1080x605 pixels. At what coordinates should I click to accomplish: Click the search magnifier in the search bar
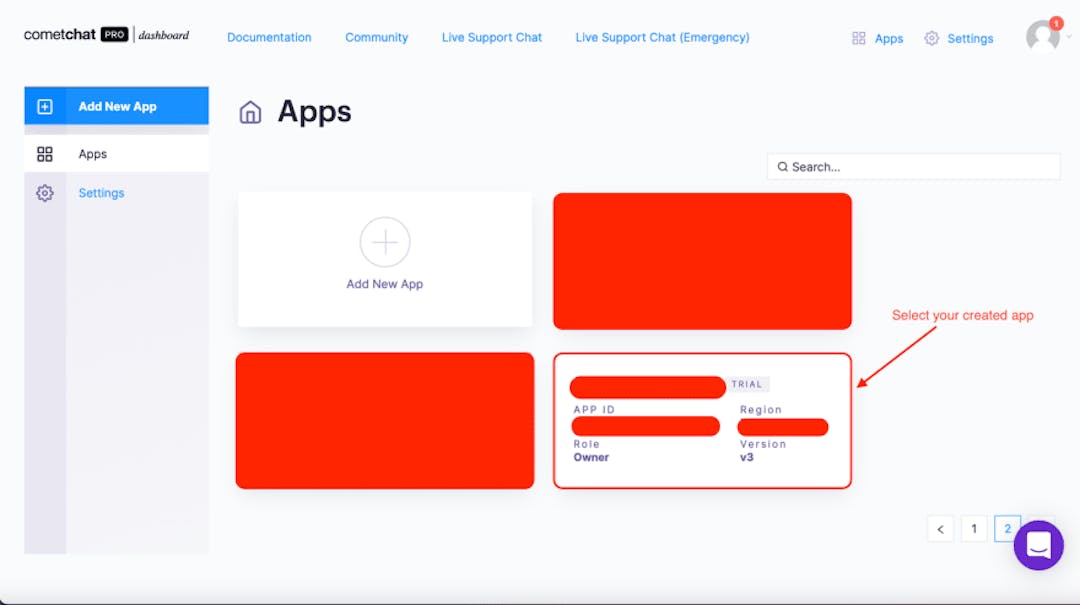tap(783, 166)
